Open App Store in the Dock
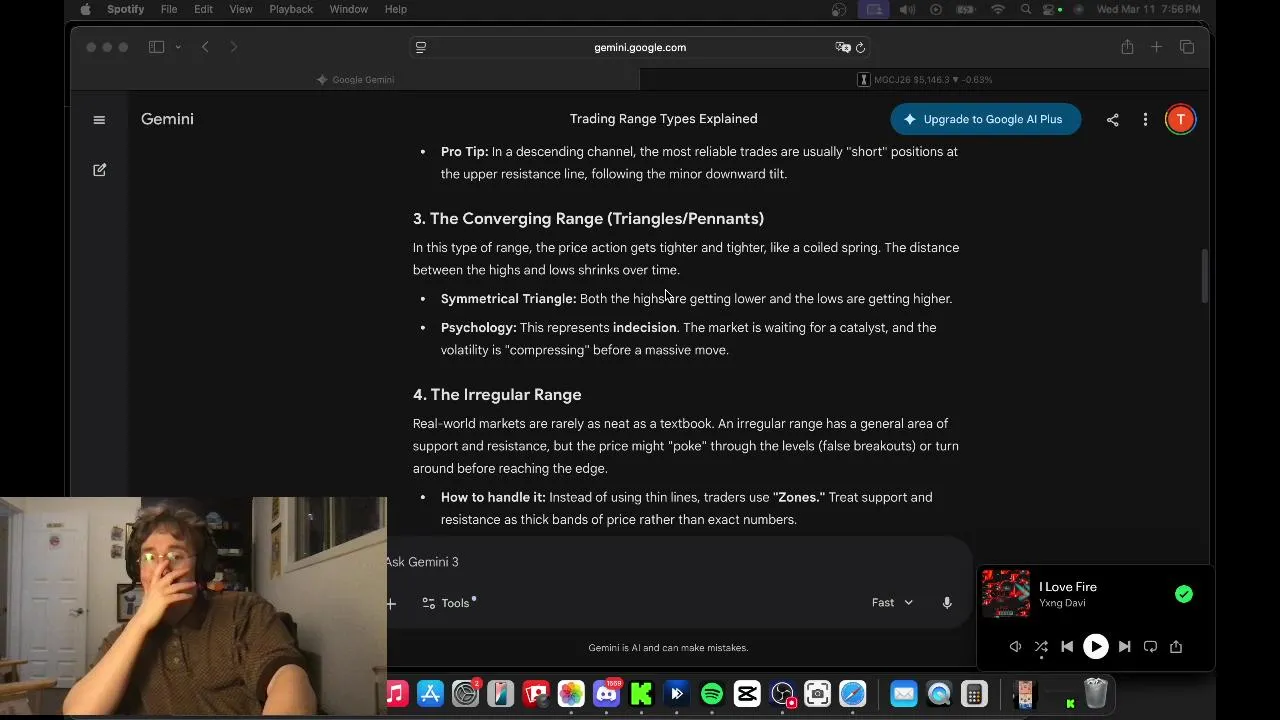Screen dimensions: 1280x720 coord(430,694)
